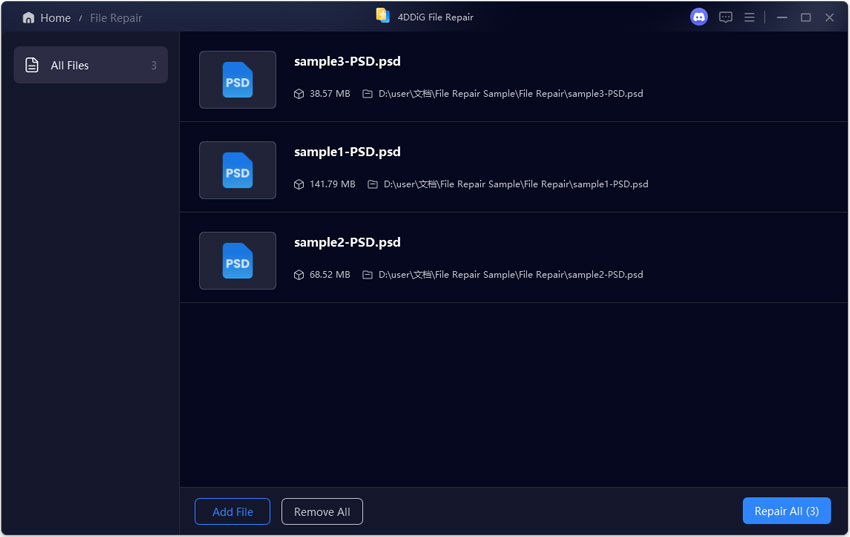850x537 pixels.
Task: Click size cube icon next to 38.57 MB
Action: 299,94
